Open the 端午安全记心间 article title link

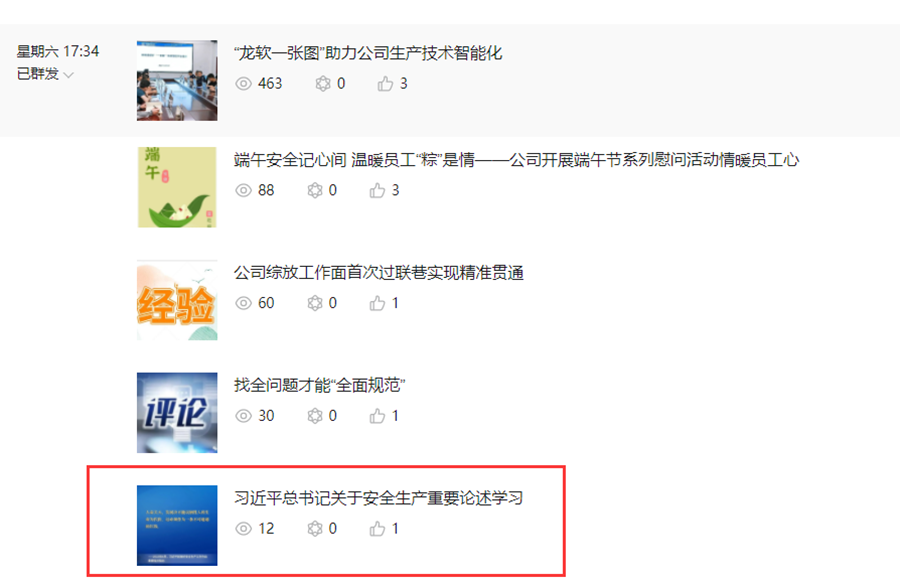[x=516, y=160]
